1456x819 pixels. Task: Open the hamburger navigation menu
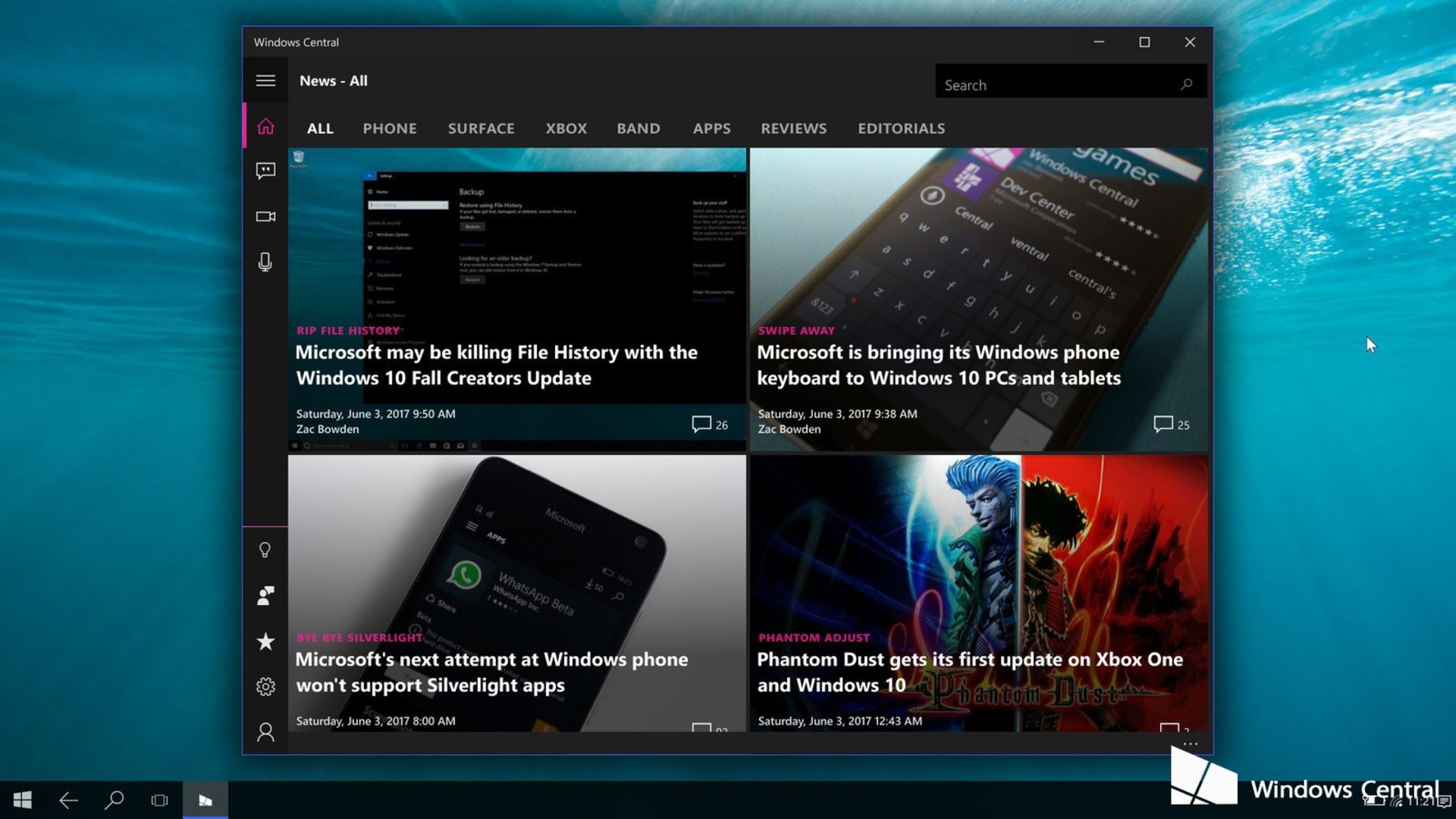[265, 80]
